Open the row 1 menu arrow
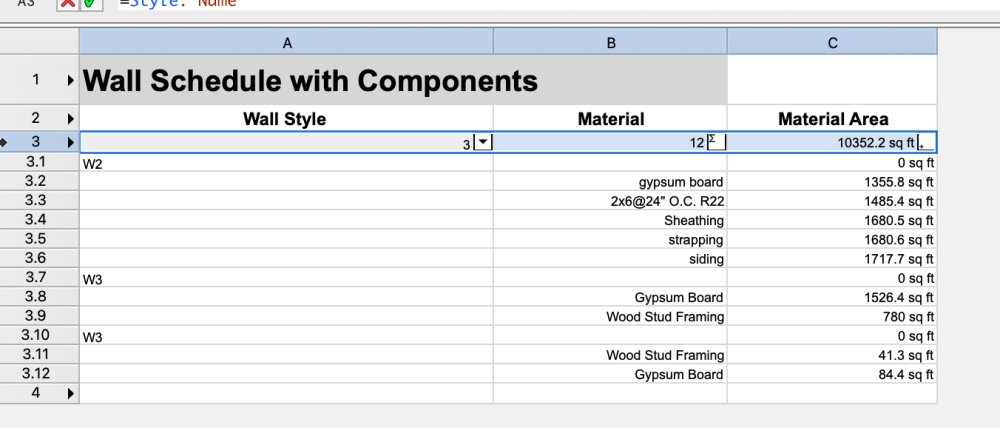Viewport: 1000px width, 428px height. [x=69, y=80]
